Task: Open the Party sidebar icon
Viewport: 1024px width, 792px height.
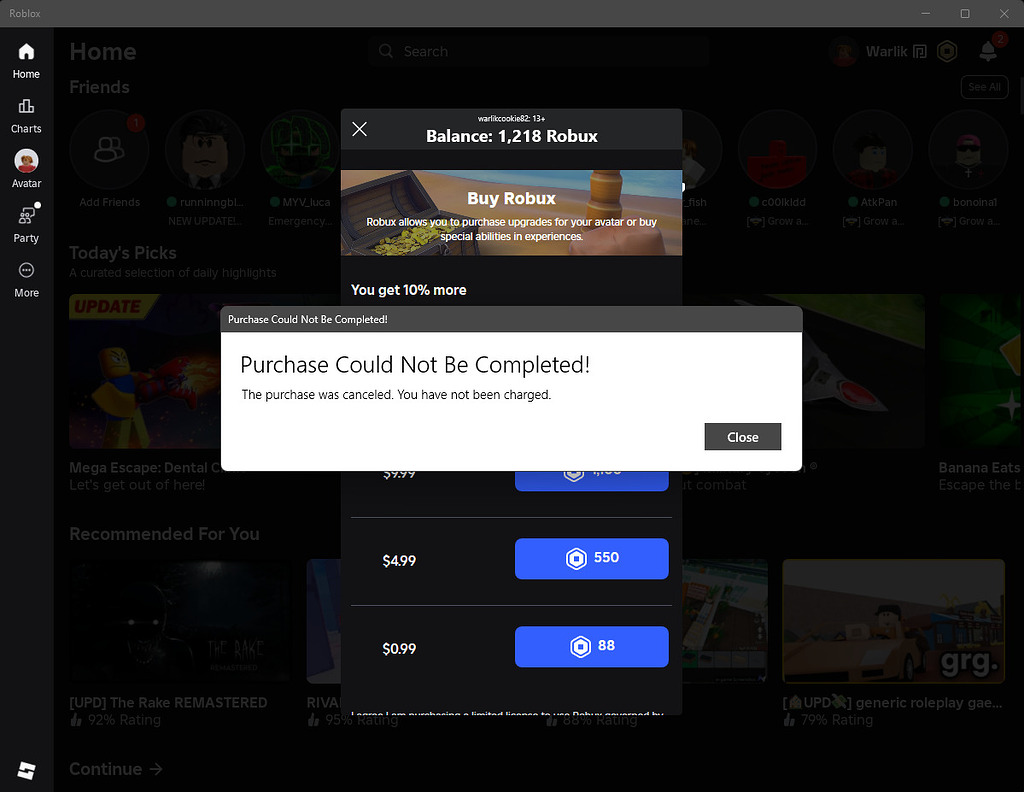Action: pos(26,215)
